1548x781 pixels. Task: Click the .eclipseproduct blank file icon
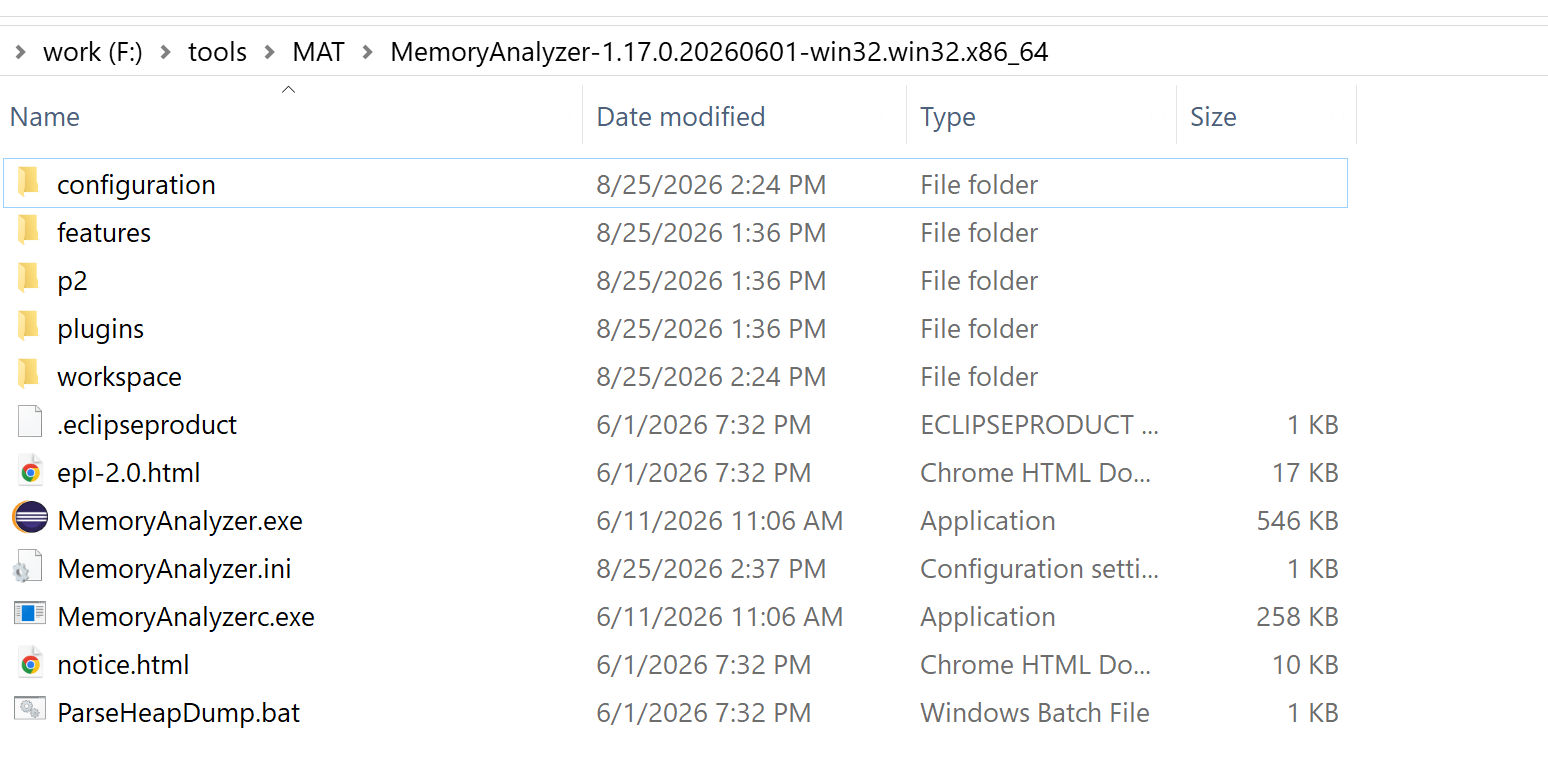point(30,424)
